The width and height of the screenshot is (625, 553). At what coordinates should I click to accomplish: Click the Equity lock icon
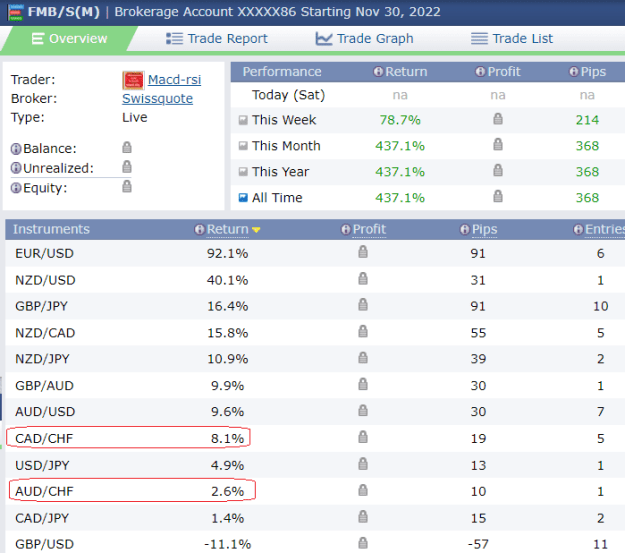click(x=127, y=186)
